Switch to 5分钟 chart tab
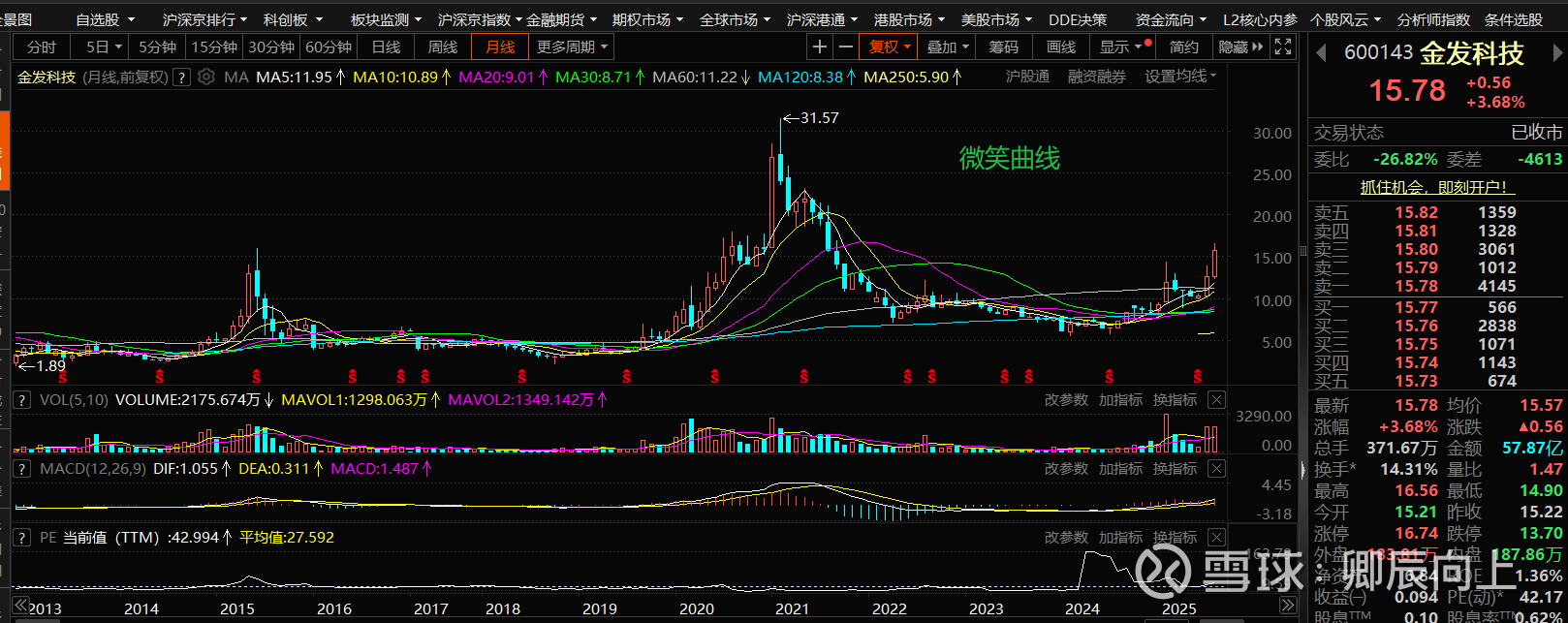This screenshot has height=623, width=1568. [x=157, y=47]
